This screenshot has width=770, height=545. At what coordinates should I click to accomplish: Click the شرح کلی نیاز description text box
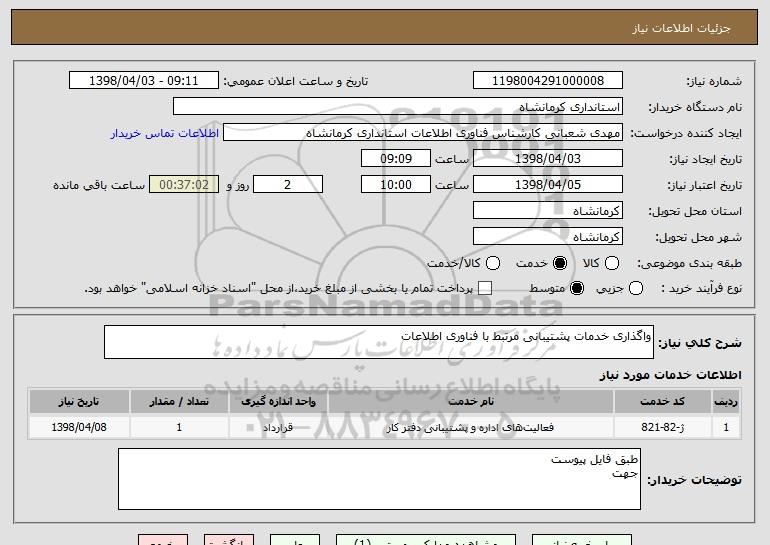[x=379, y=342]
